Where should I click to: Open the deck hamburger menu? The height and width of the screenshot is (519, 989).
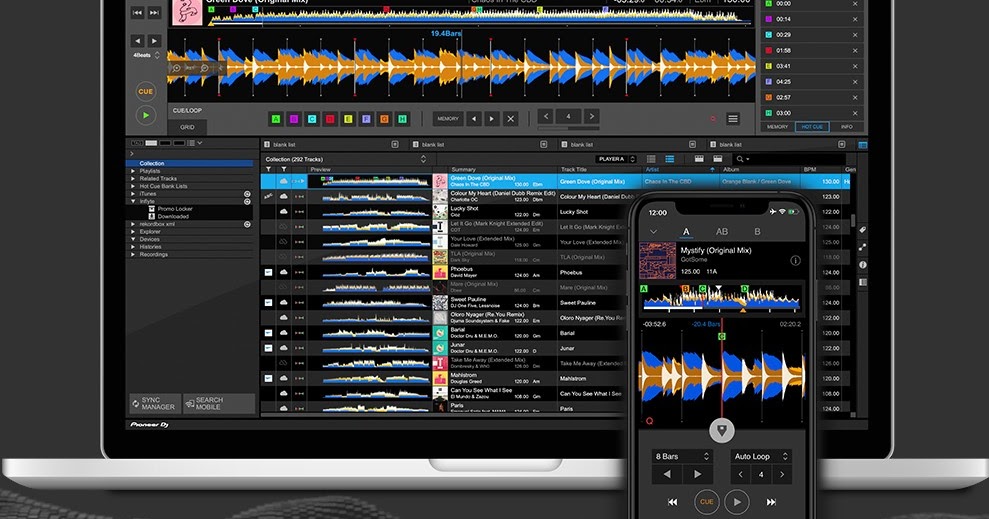pos(732,119)
